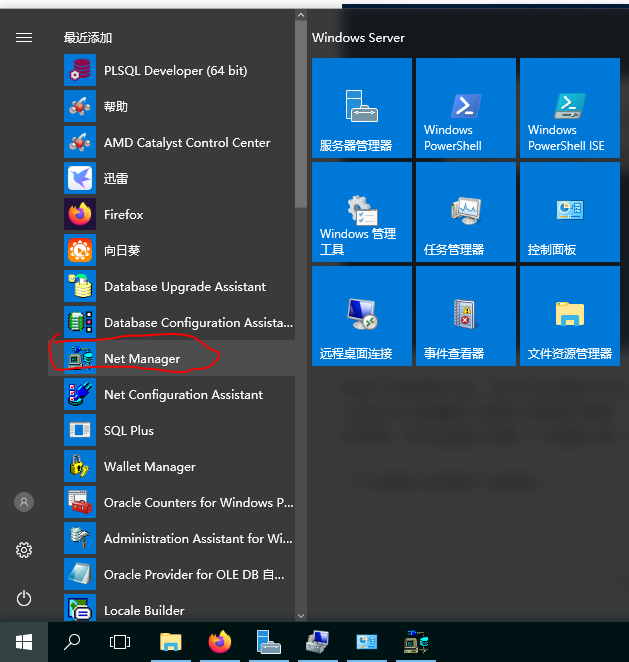Open Database Upgrade Assistant
Image resolution: width=629 pixels, height=662 pixels.
[184, 287]
